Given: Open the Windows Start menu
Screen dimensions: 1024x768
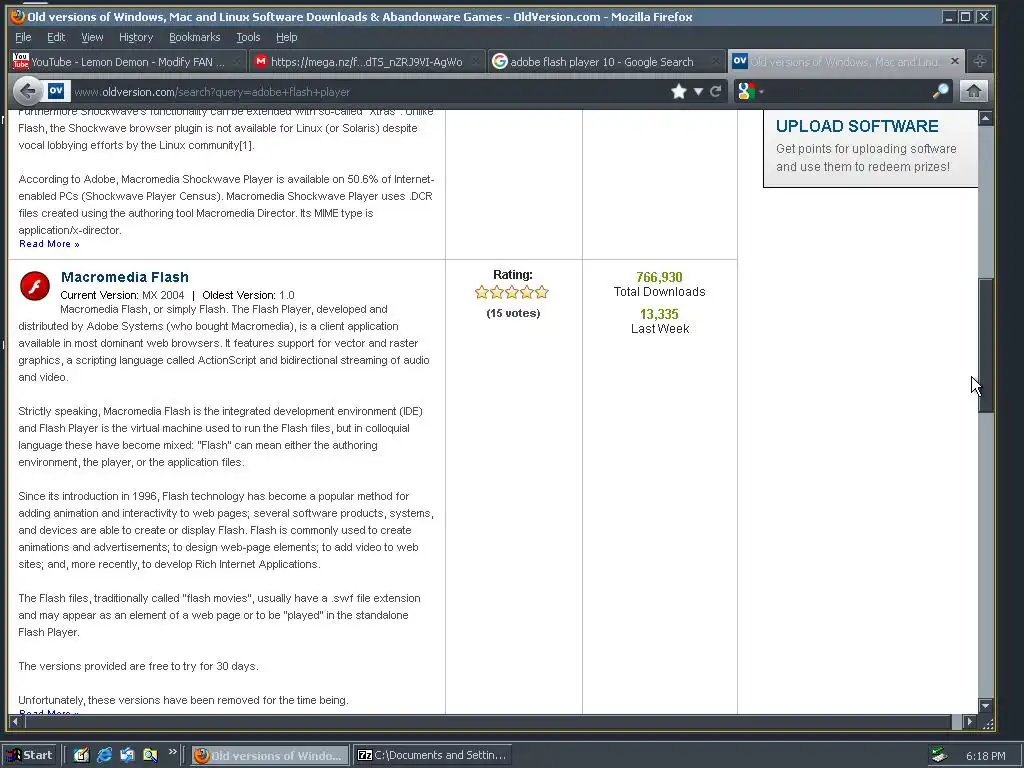Looking at the screenshot, I should pos(30,755).
